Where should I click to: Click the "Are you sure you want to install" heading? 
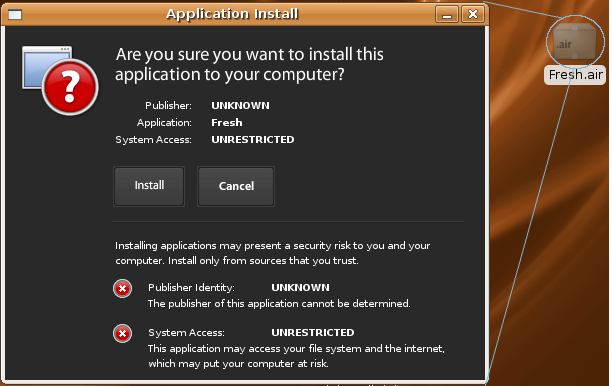point(249,64)
